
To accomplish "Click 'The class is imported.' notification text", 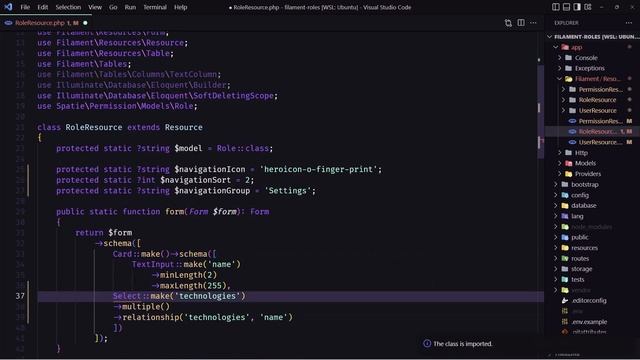I will [x=463, y=344].
